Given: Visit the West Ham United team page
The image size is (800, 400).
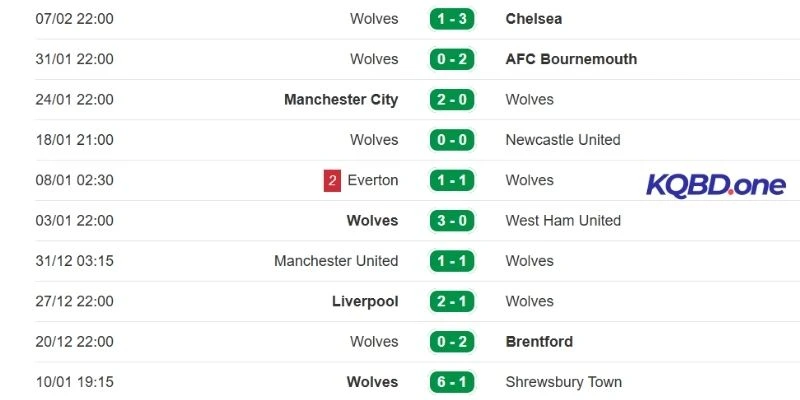Looking at the screenshot, I should (563, 221).
